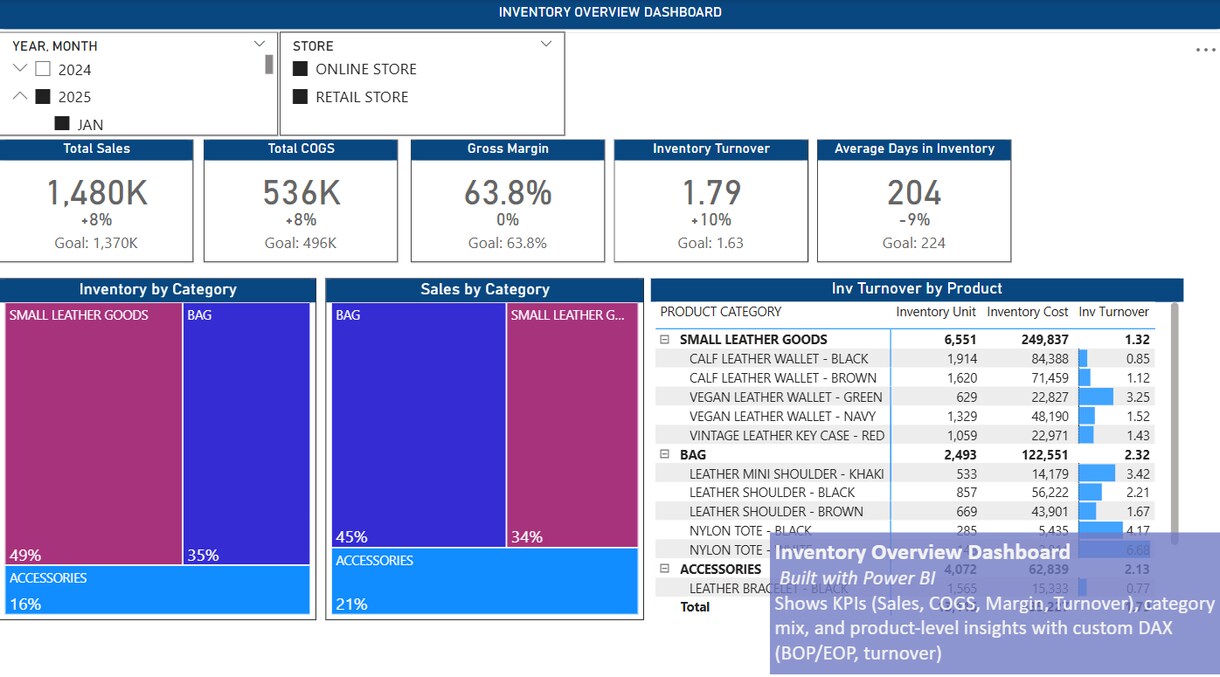
Task: Select ACCESSORIES tile in Sales by Category
Action: point(485,581)
